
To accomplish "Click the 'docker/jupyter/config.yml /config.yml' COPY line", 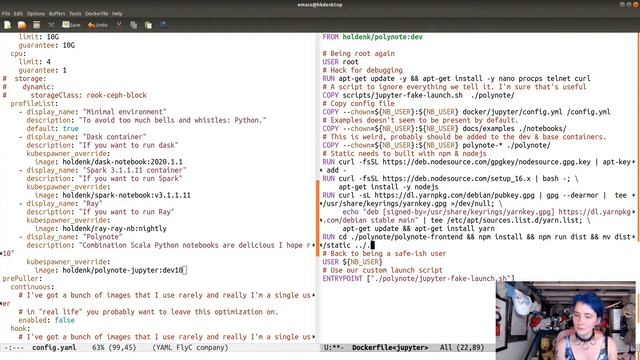I will [466, 112].
